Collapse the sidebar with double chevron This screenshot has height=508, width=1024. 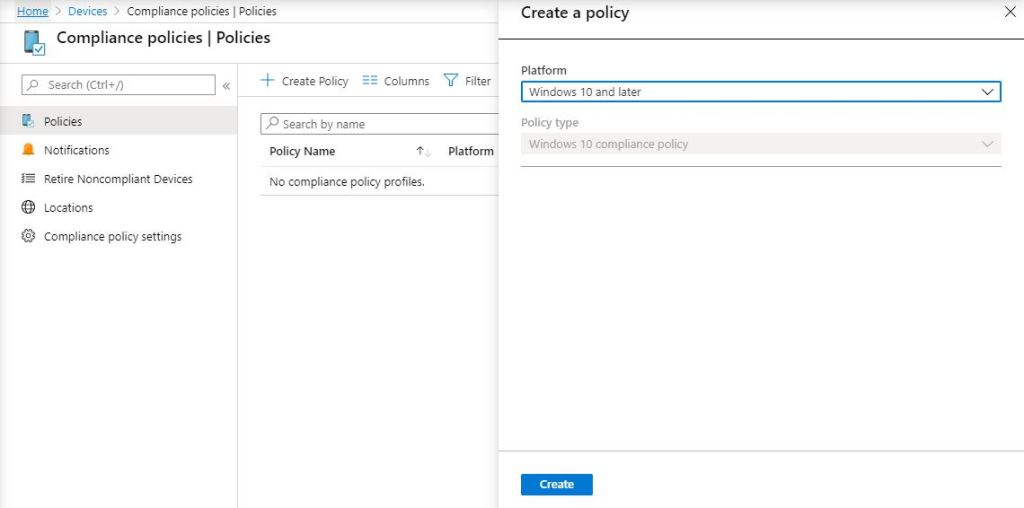tap(226, 86)
